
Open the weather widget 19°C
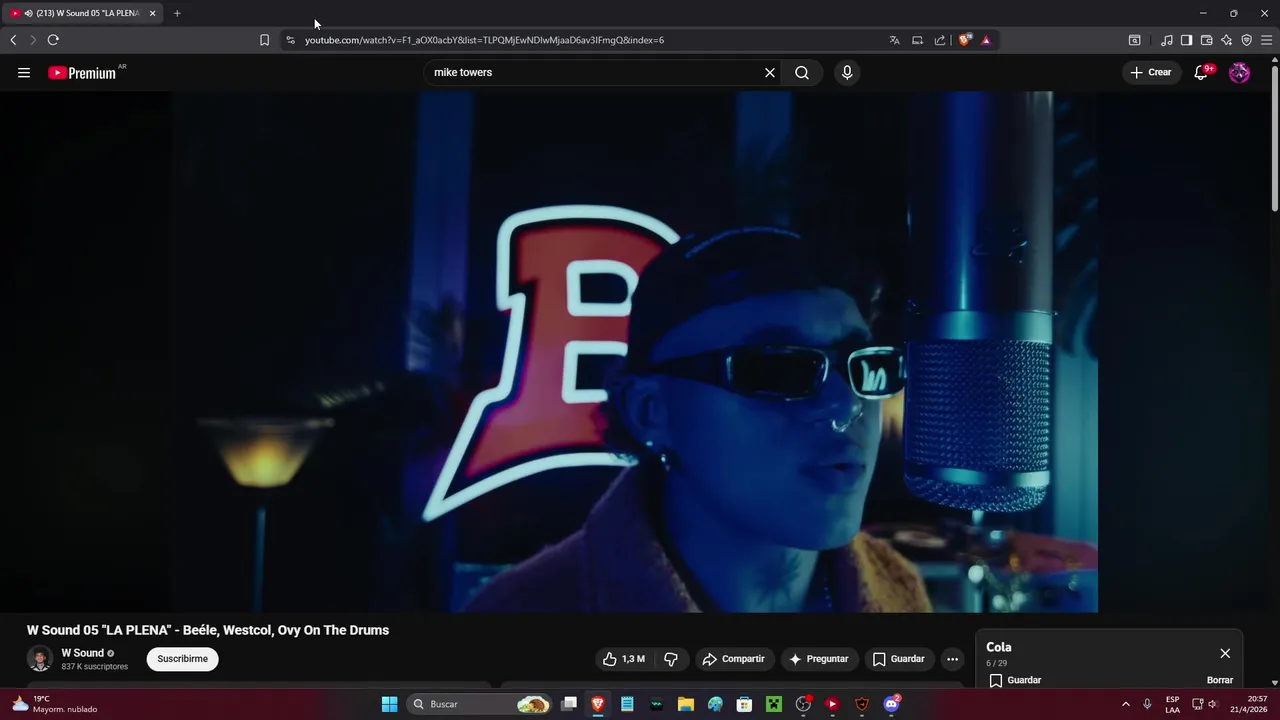click(x=56, y=704)
